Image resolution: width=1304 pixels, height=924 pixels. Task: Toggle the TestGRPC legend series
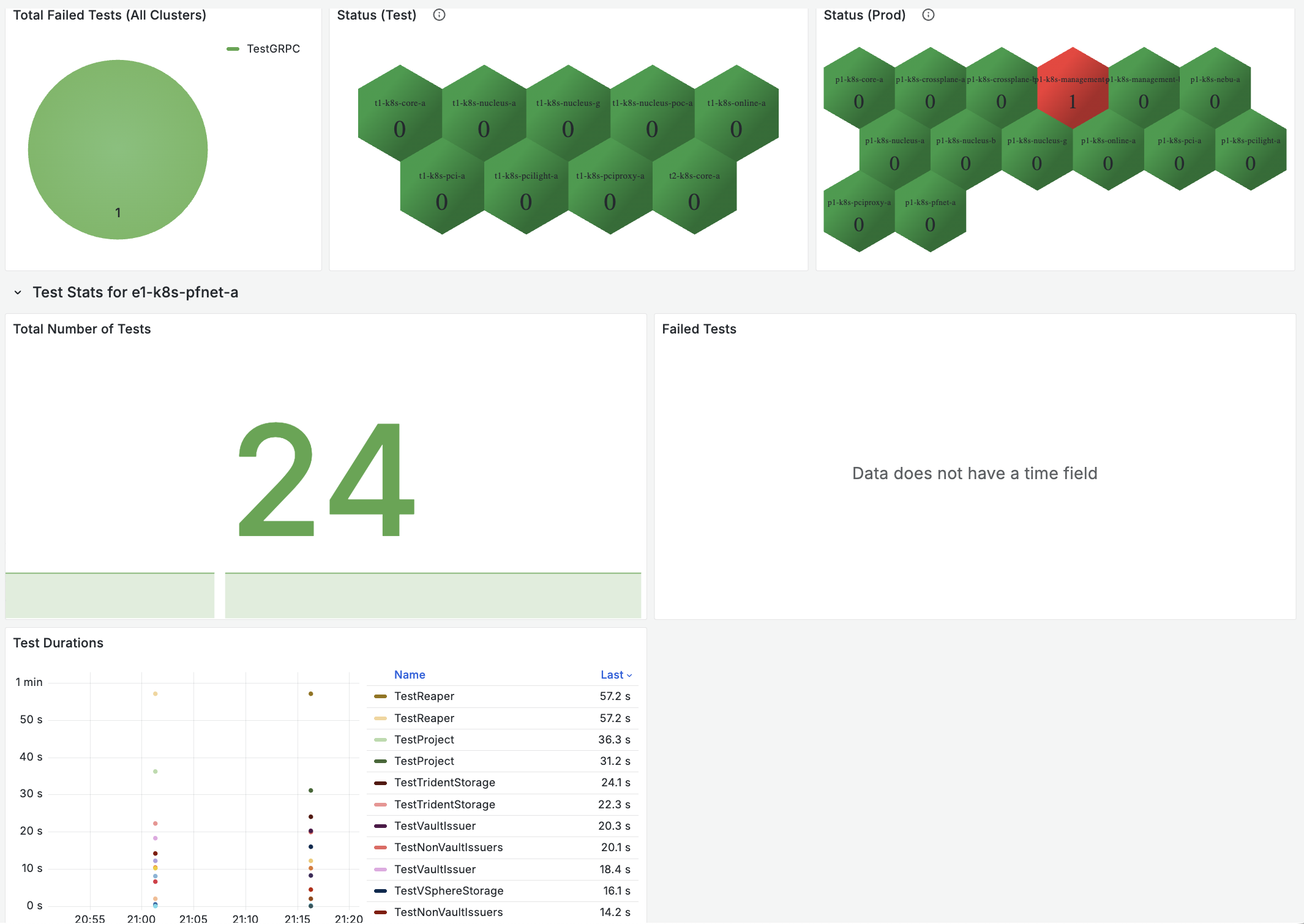[274, 48]
